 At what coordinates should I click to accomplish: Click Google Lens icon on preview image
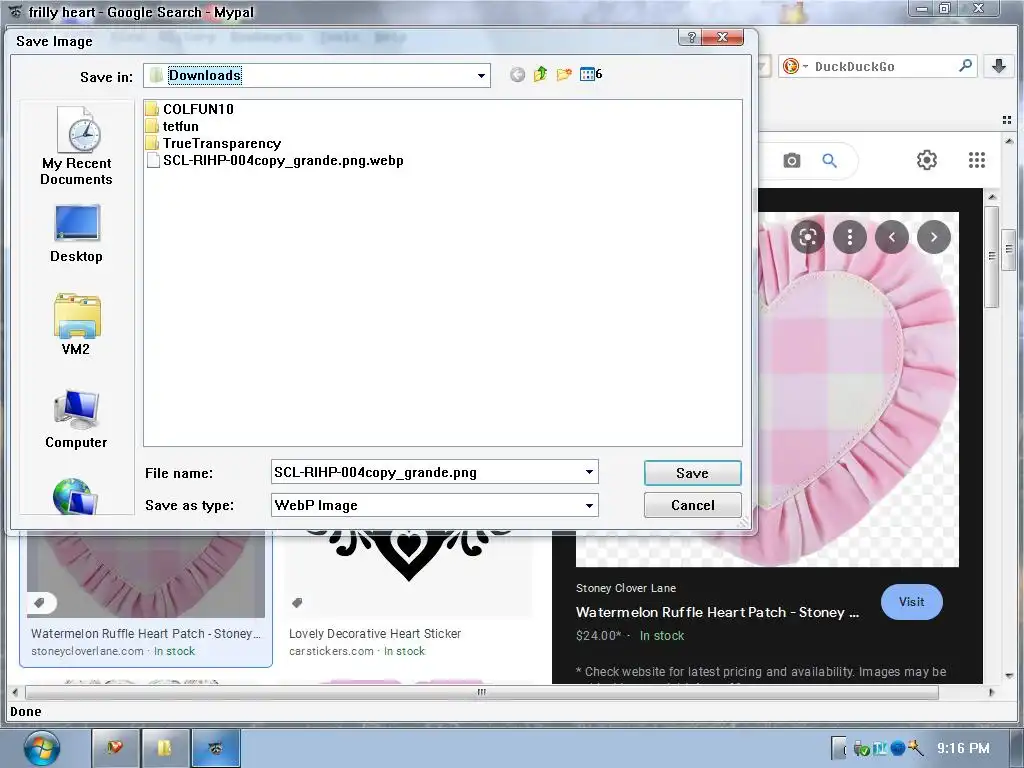point(808,237)
